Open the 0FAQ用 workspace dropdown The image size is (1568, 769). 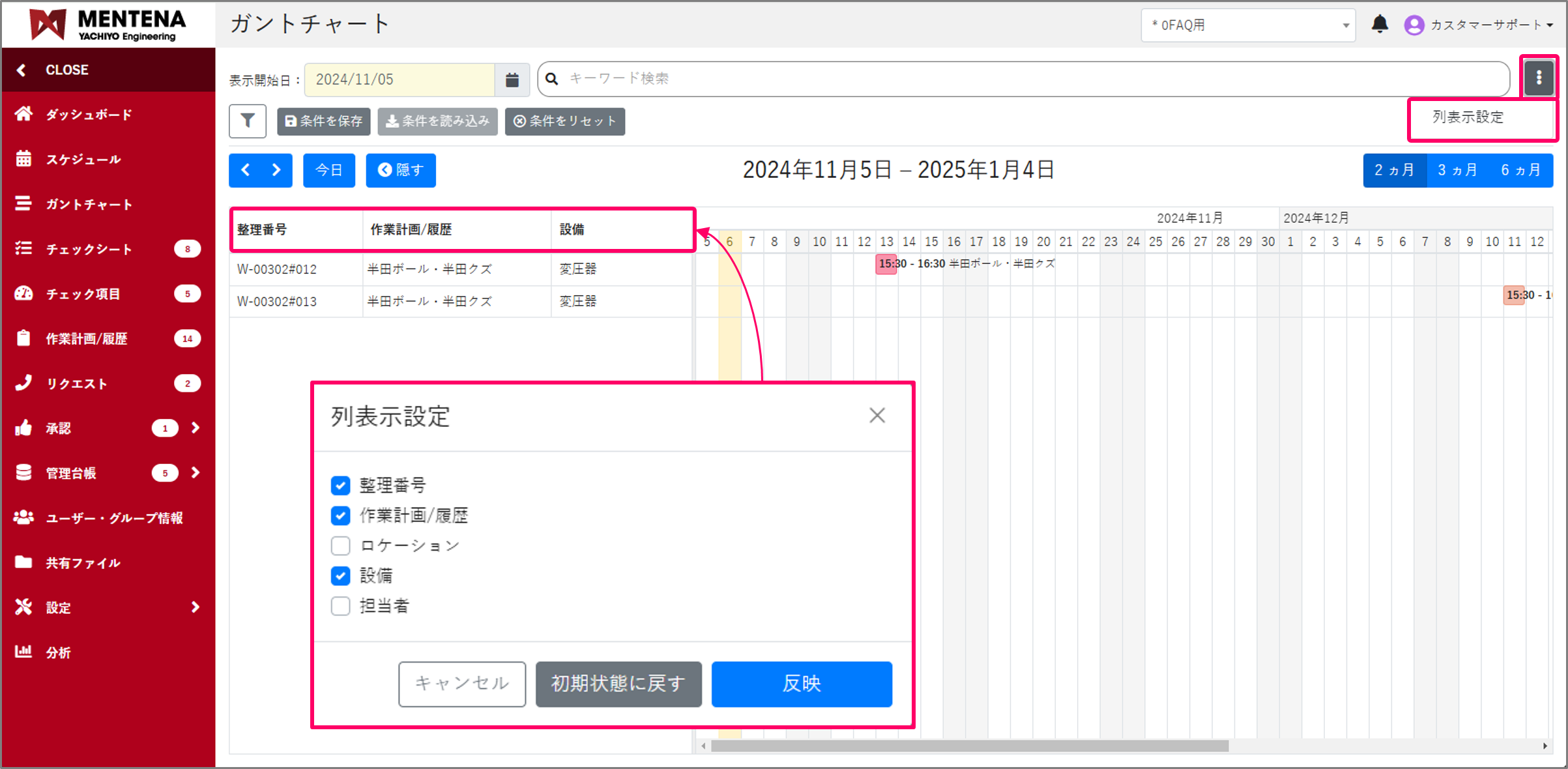[x=1247, y=25]
